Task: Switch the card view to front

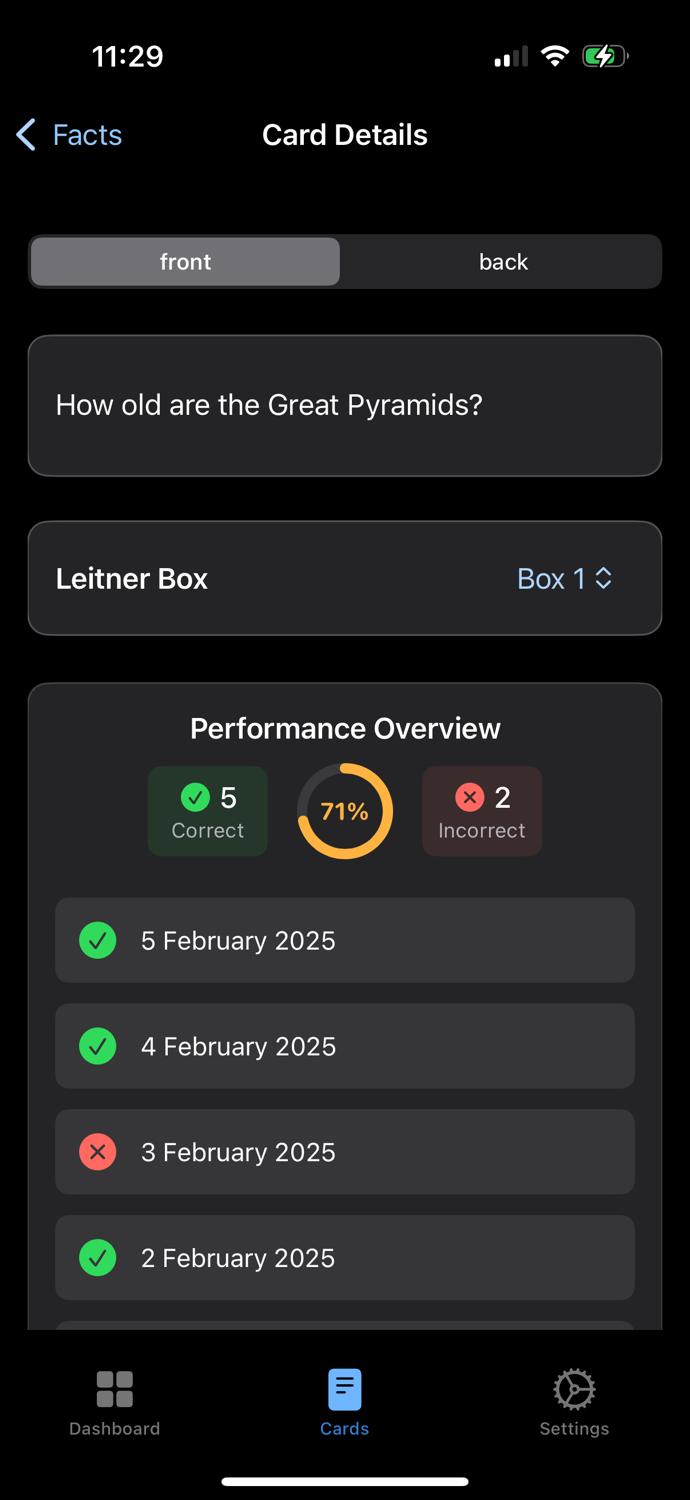Action: pyautogui.click(x=185, y=261)
